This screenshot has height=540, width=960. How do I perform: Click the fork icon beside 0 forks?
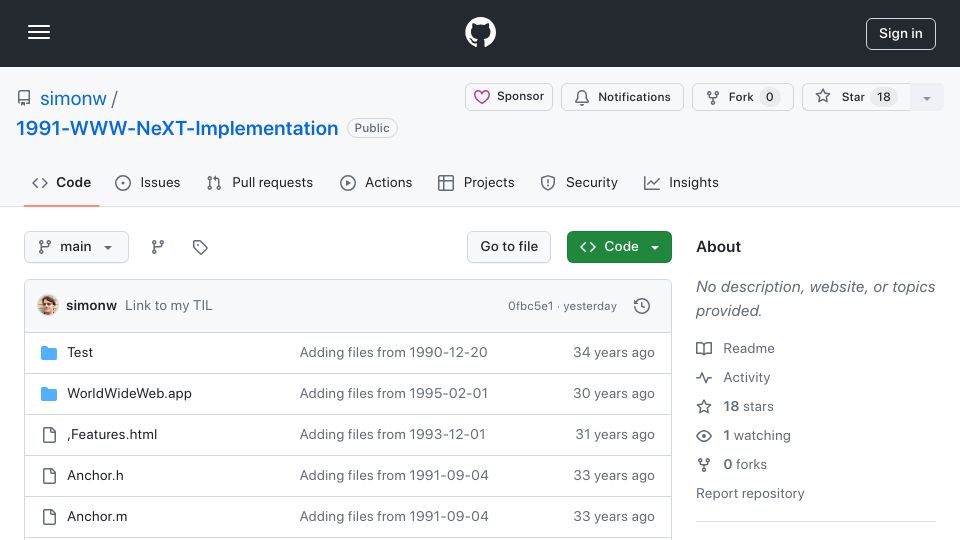point(704,465)
